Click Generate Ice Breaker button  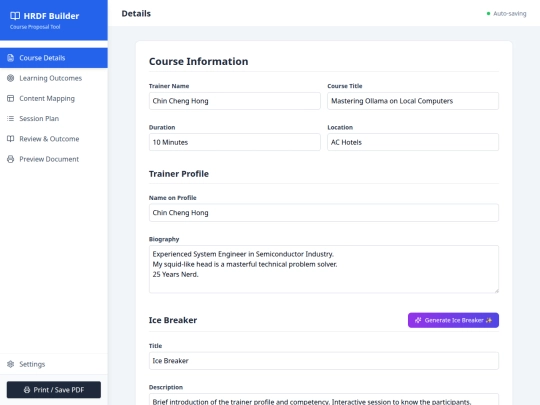pyautogui.click(x=453, y=320)
